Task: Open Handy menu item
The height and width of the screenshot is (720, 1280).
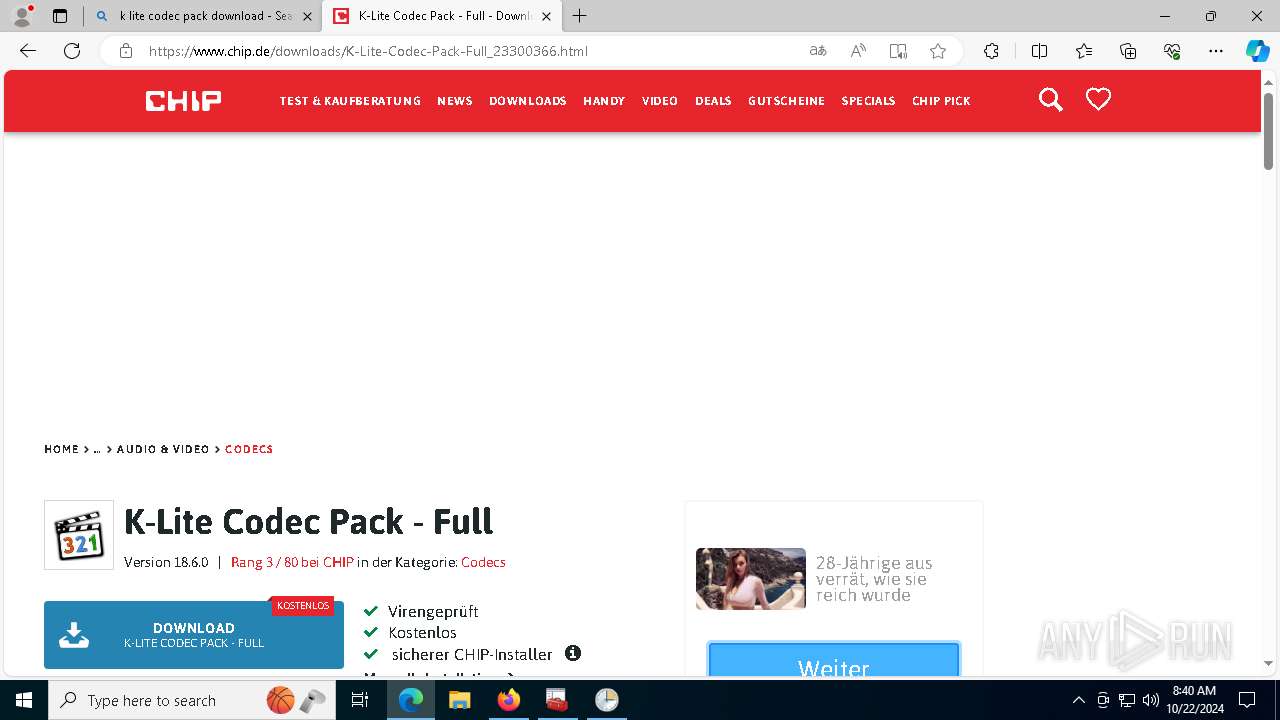Action: [x=604, y=101]
